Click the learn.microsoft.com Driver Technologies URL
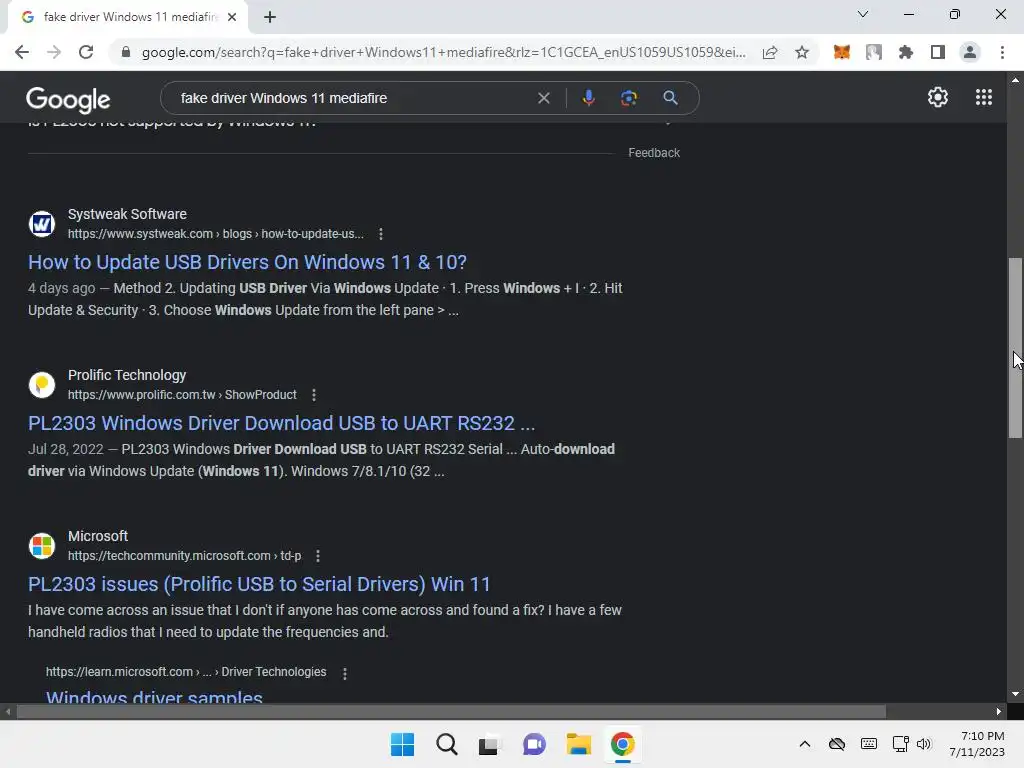The height and width of the screenshot is (768, 1024). click(186, 672)
